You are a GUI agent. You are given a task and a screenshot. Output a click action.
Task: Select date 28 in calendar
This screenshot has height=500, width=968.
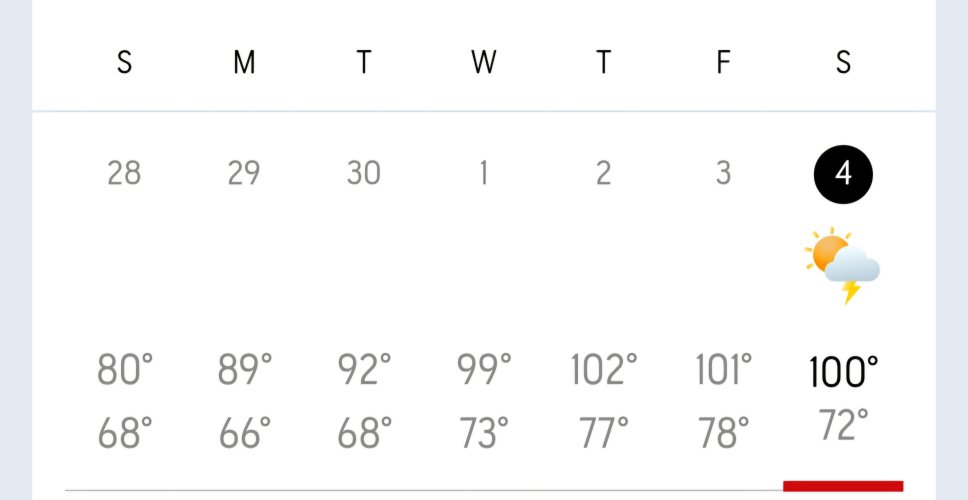124,173
